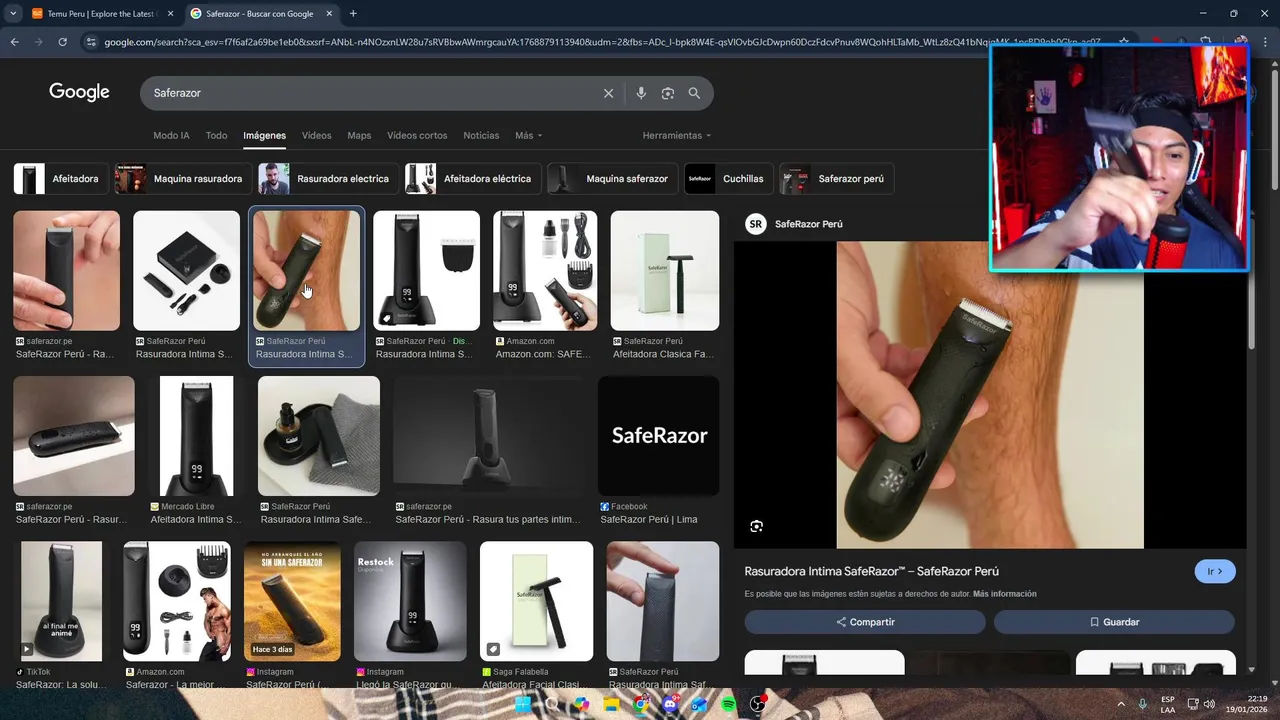1280x720 pixels.
Task: Open Google Lens image search icon
Action: [x=668, y=93]
